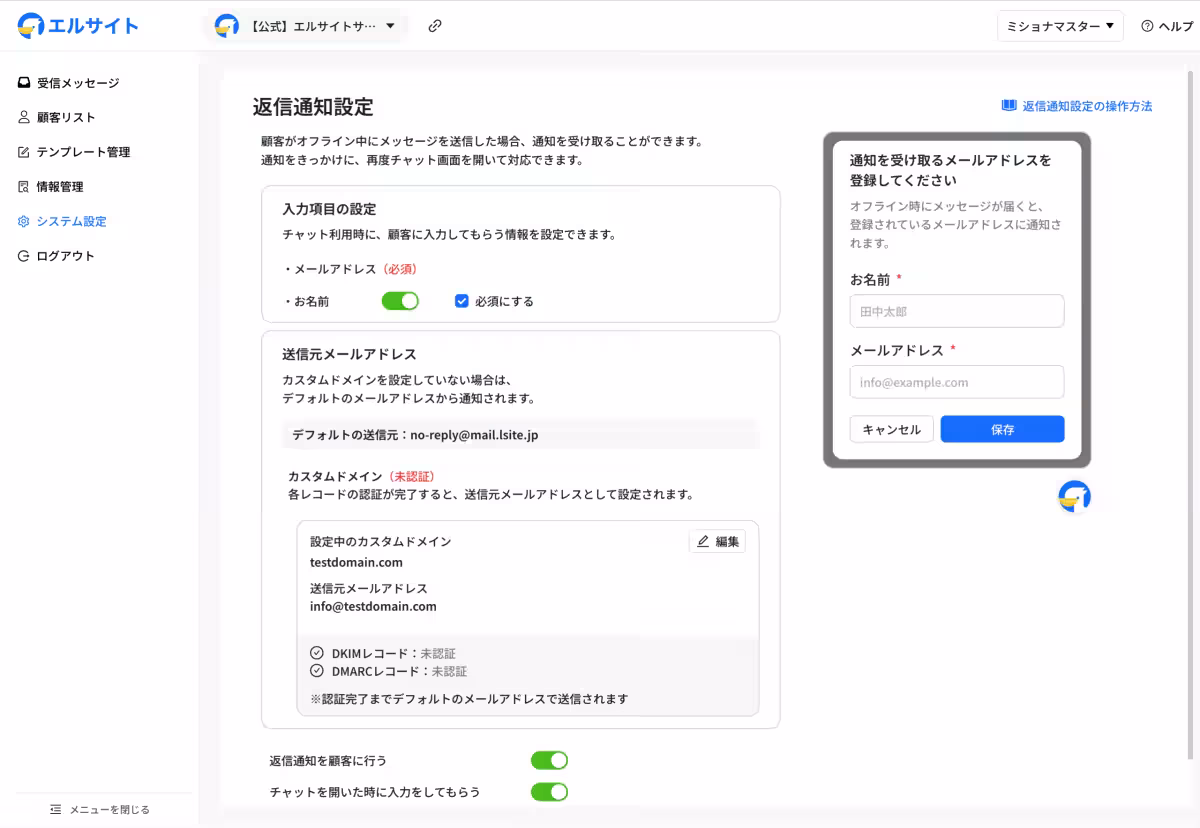
Task: Click the 保存 button in the preview form
Action: click(1002, 428)
